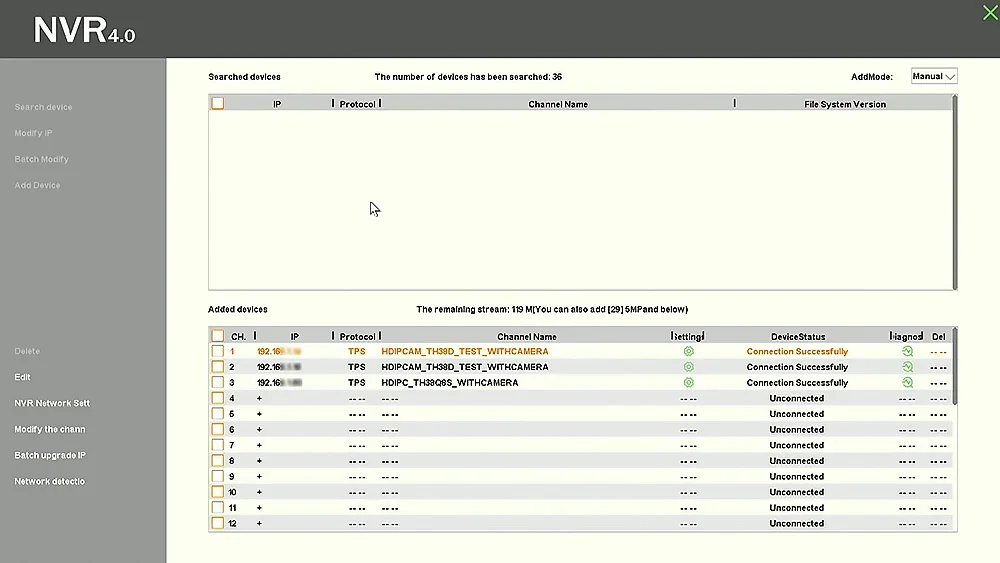The height and width of the screenshot is (563, 1000).
Task: Close the NVR window with green X
Action: pyautogui.click(x=990, y=12)
